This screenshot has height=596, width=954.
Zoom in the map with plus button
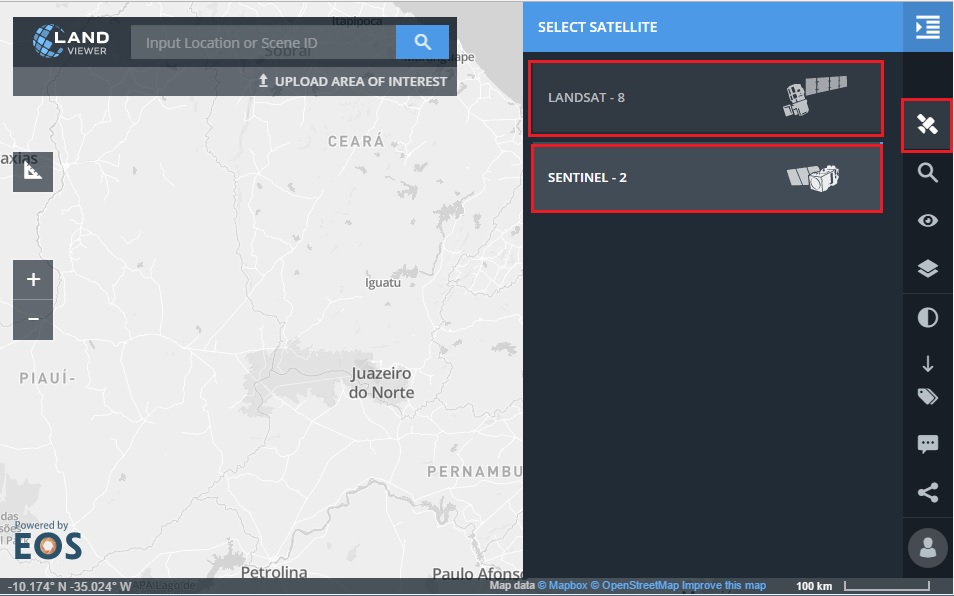pos(33,279)
